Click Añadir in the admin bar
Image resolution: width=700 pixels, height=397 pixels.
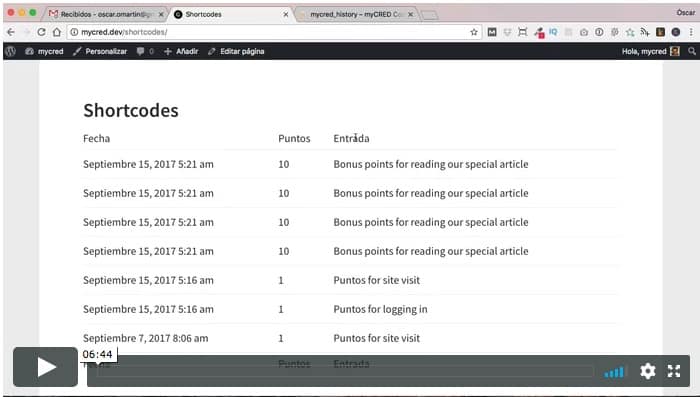pyautogui.click(x=181, y=51)
